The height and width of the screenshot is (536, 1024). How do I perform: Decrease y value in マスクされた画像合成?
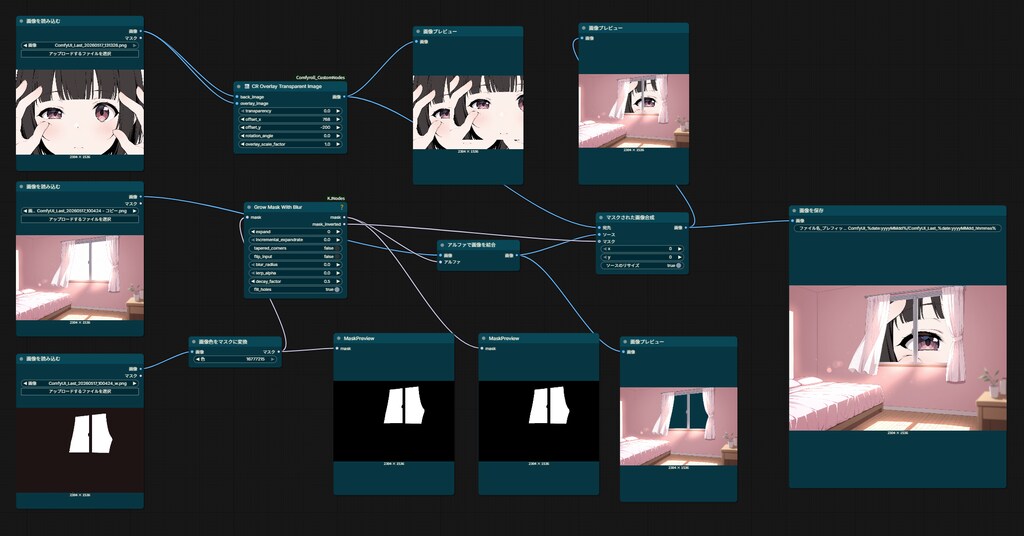click(605, 257)
